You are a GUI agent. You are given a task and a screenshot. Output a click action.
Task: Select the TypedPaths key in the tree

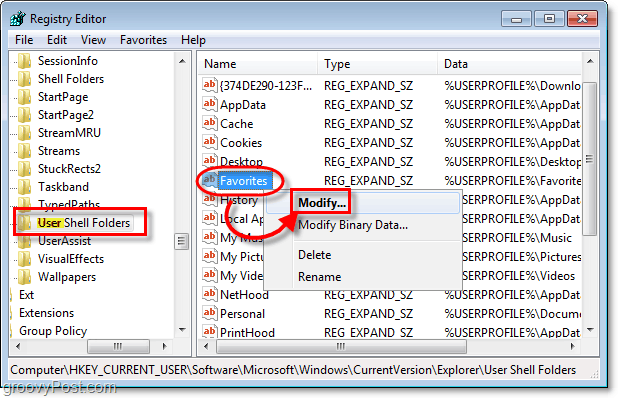pos(69,204)
